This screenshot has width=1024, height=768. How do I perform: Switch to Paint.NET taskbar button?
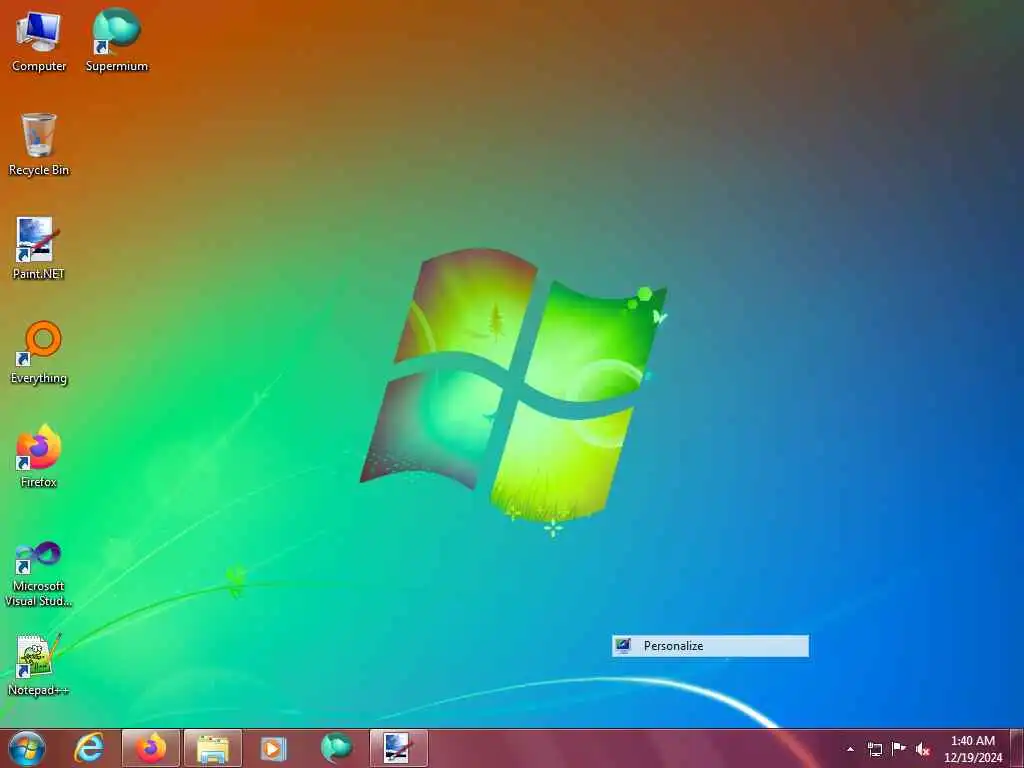tap(399, 748)
